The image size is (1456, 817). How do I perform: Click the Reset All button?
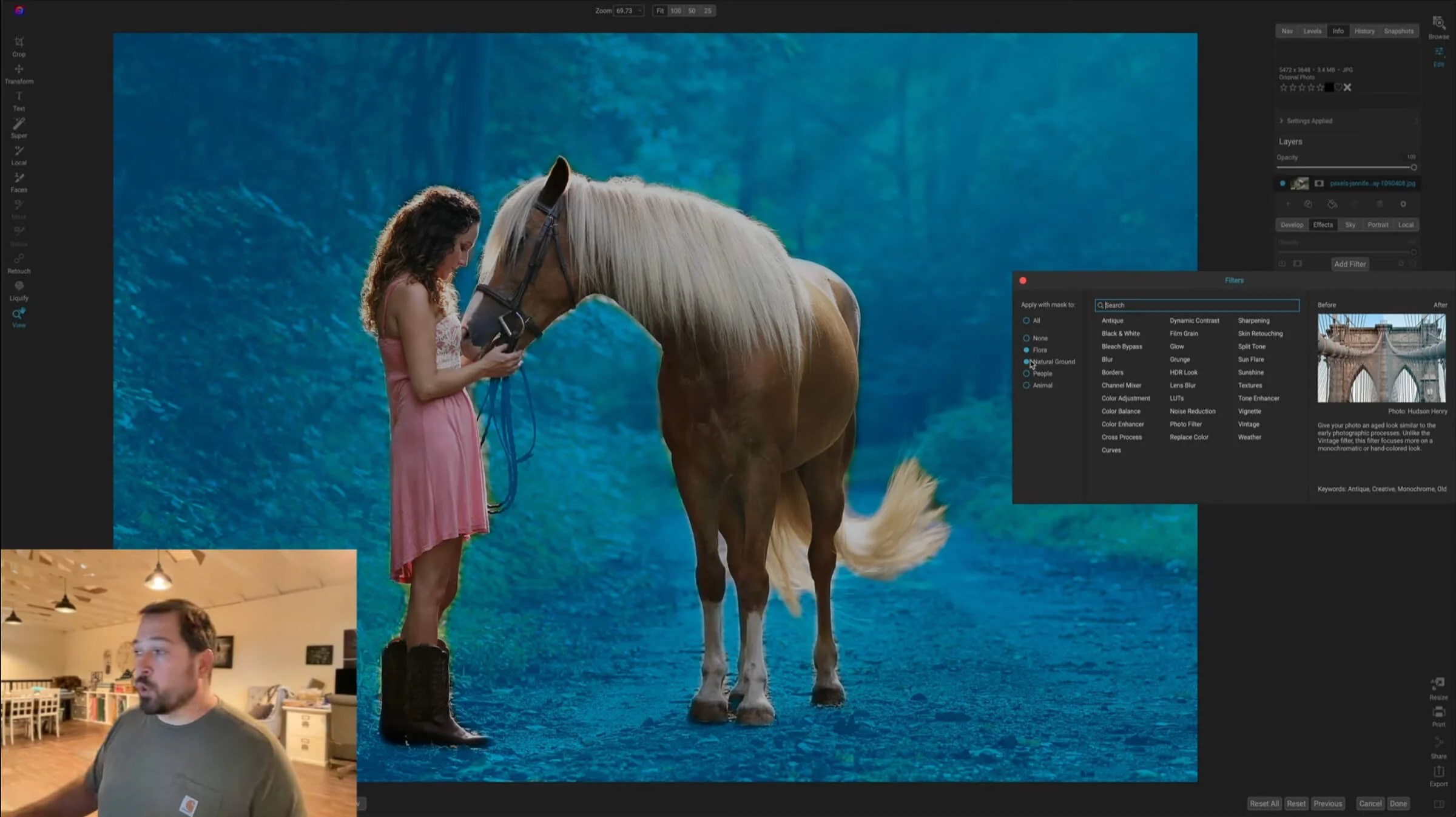click(1264, 803)
